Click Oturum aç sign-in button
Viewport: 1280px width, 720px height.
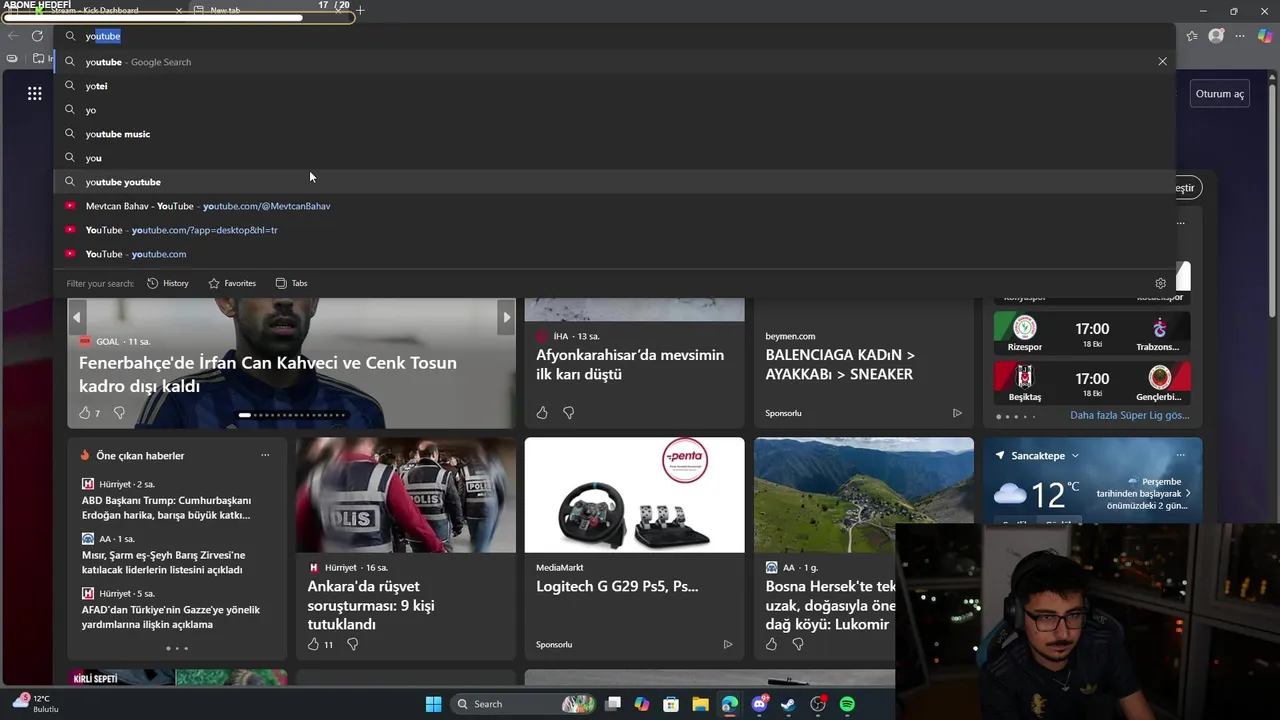[x=1219, y=94]
